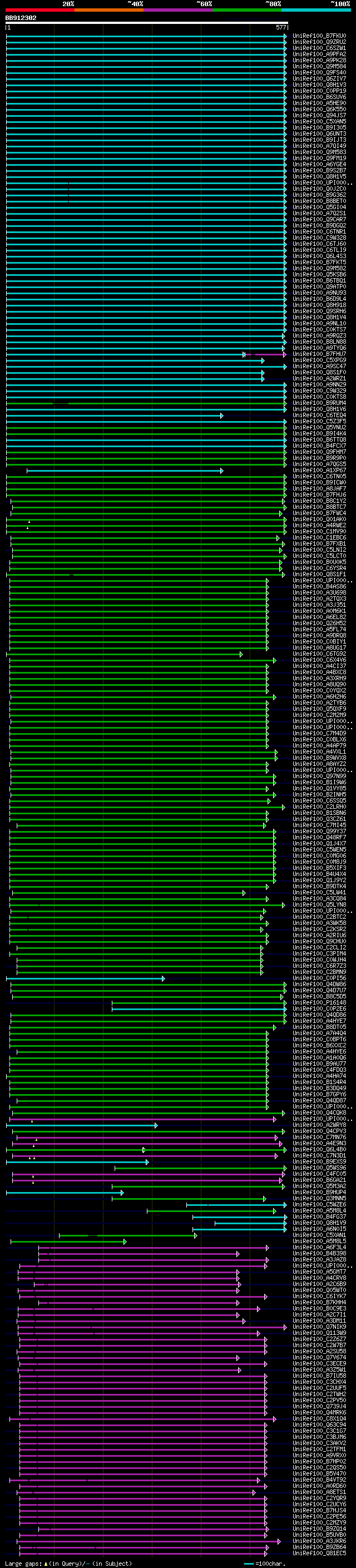Image resolution: width=356 pixels, height=1568 pixels.
Task: Select the UniRef100_A4VXL1 label
Action: coord(319,752)
